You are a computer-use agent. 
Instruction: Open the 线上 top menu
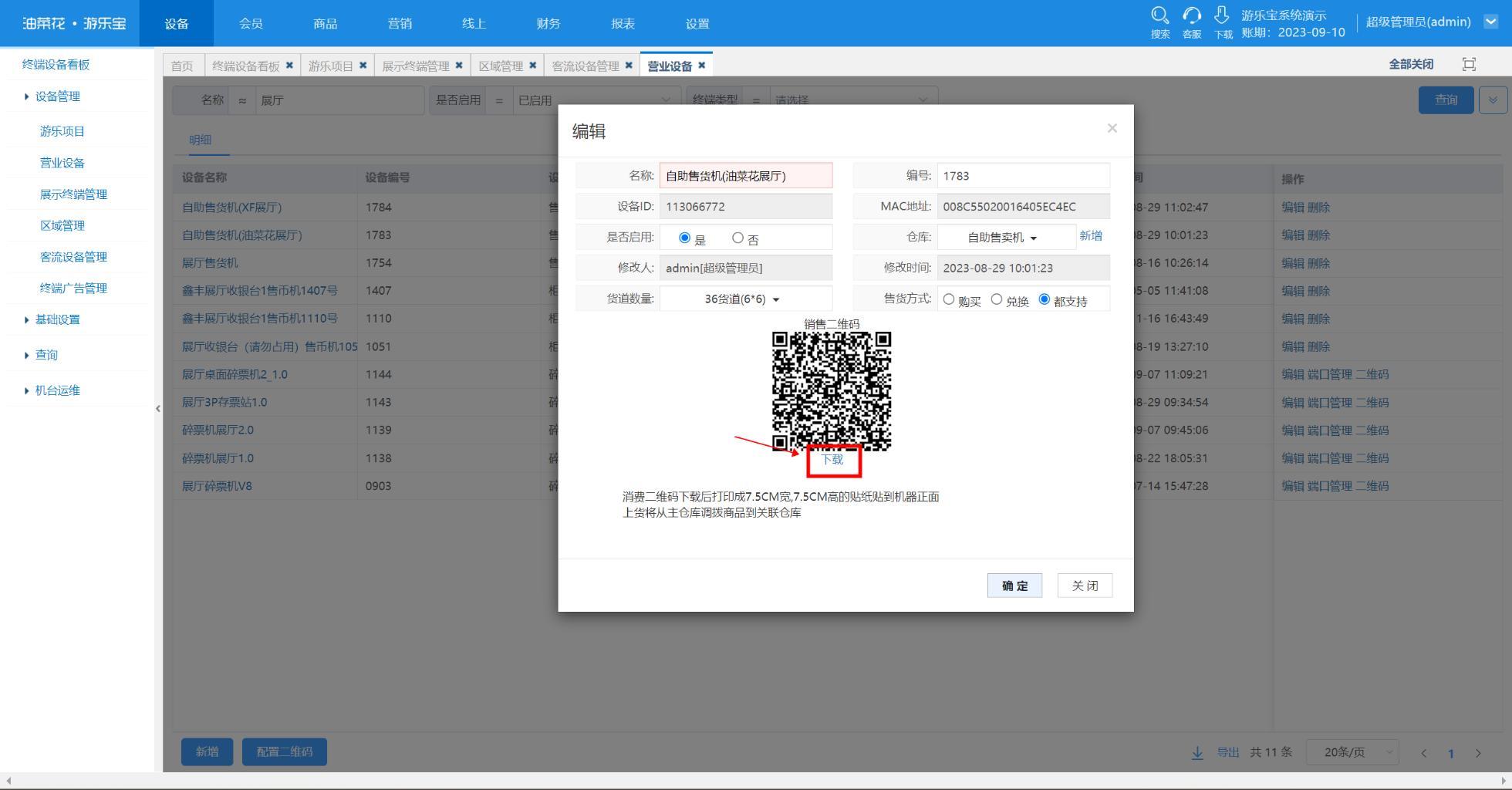point(474,23)
